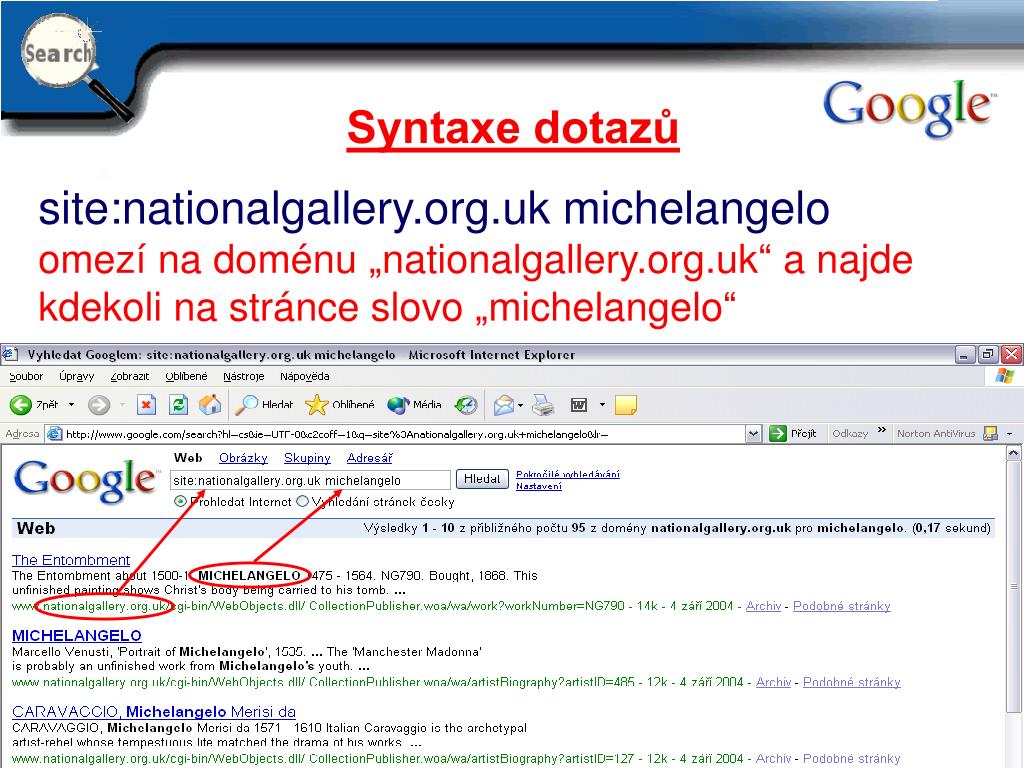1024x768 pixels.
Task: Expand the address bar dropdown list
Action: tap(754, 434)
